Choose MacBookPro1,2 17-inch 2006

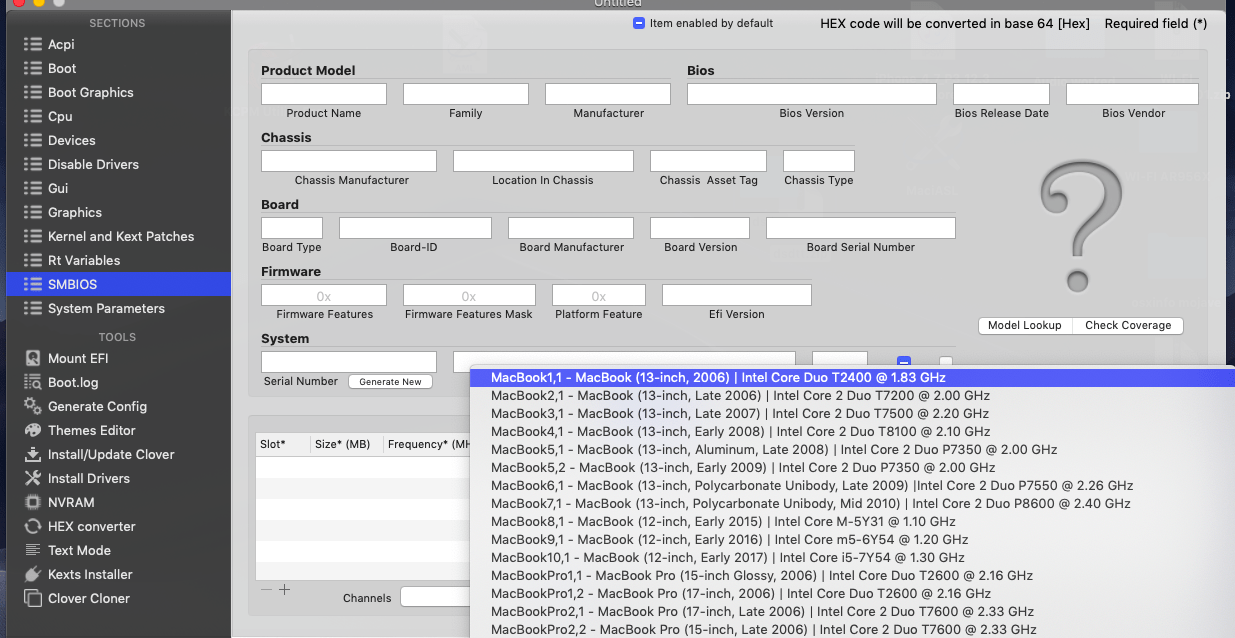coord(852,594)
